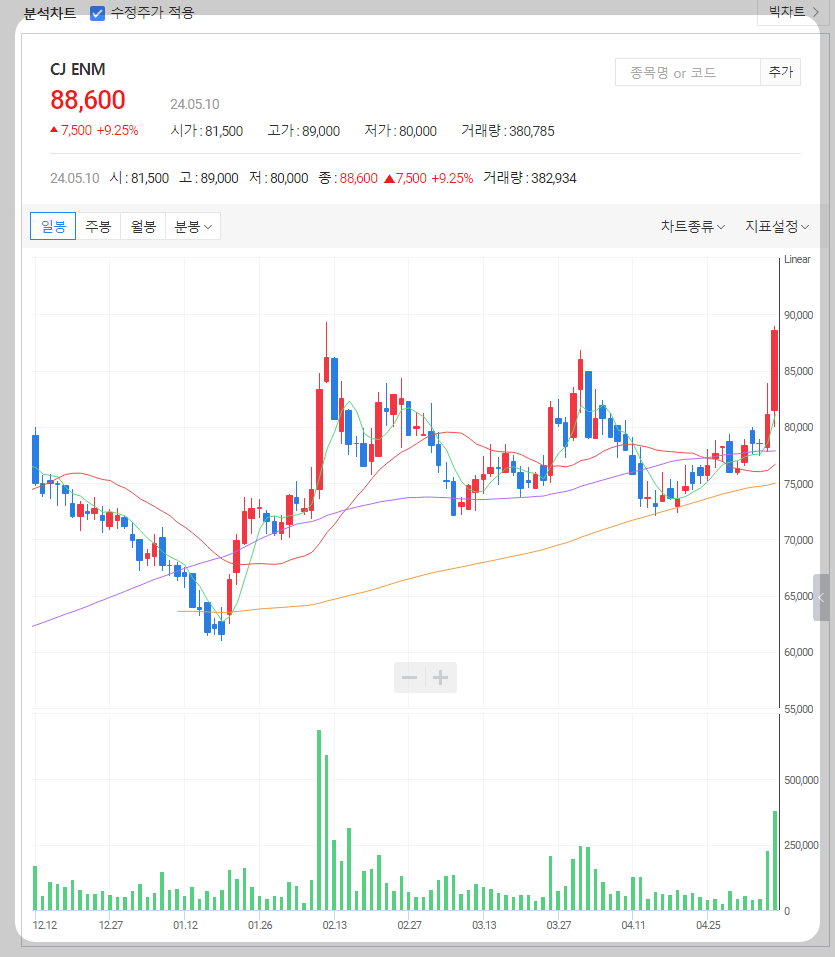835x957 pixels.
Task: Click the Linear scale label
Action: click(797, 259)
